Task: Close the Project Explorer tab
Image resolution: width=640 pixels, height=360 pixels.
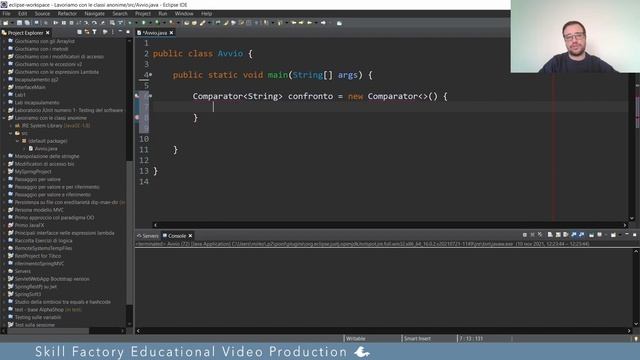Action: (x=48, y=33)
